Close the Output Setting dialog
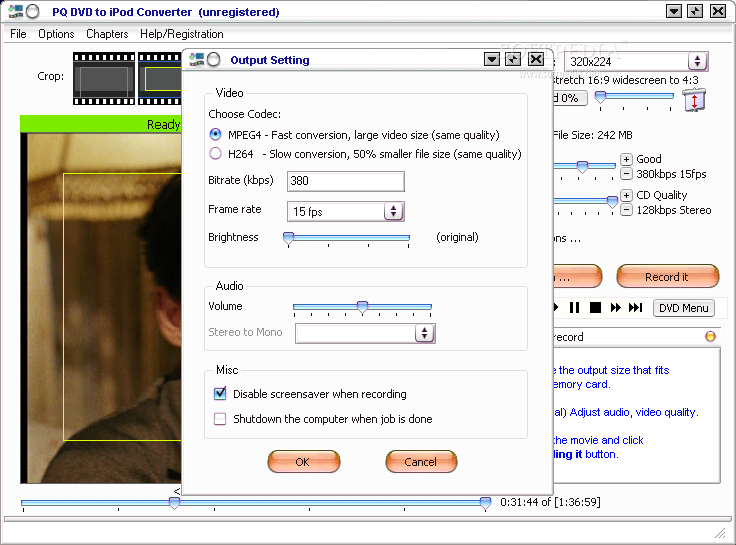Screen dimensions: 736x545 coord(536,59)
